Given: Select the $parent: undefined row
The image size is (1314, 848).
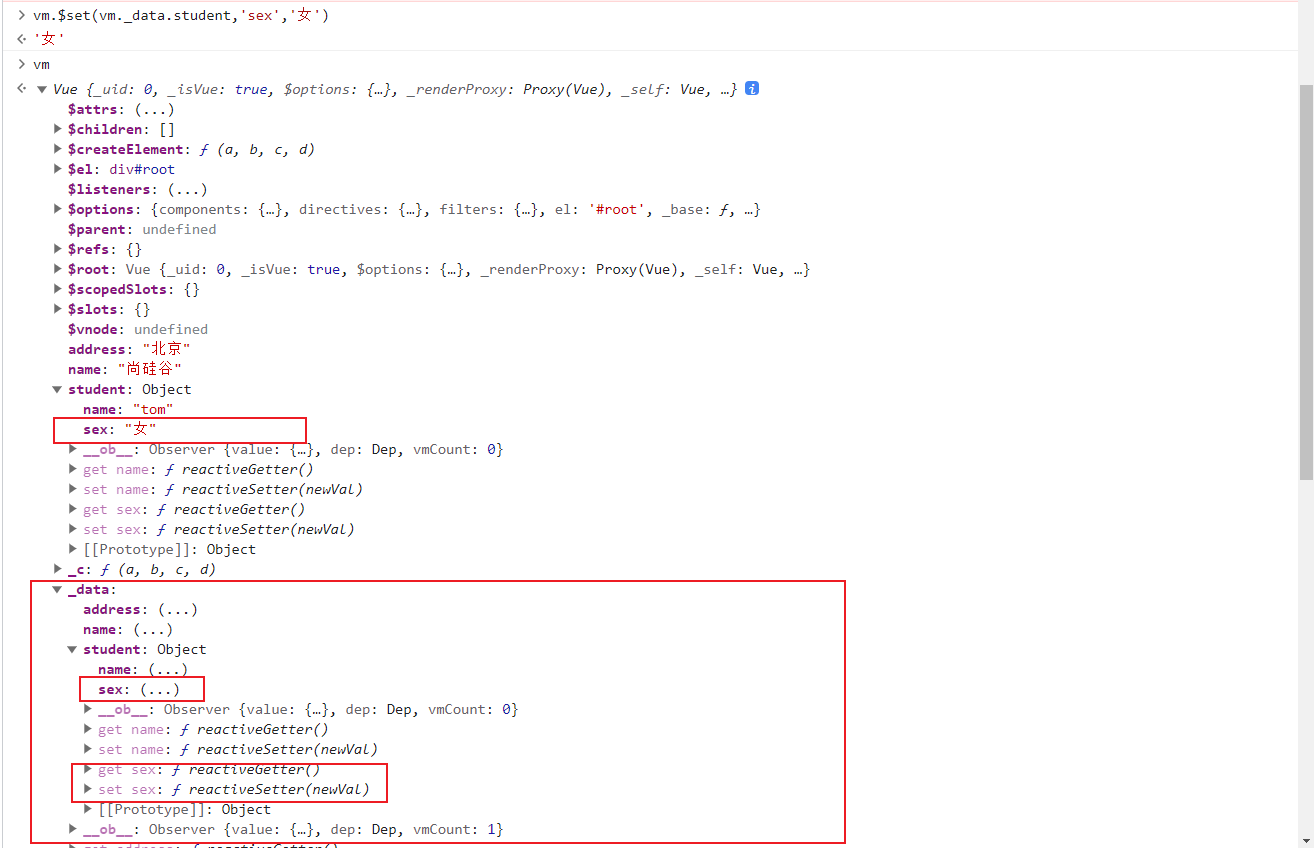Looking at the screenshot, I should tap(142, 229).
